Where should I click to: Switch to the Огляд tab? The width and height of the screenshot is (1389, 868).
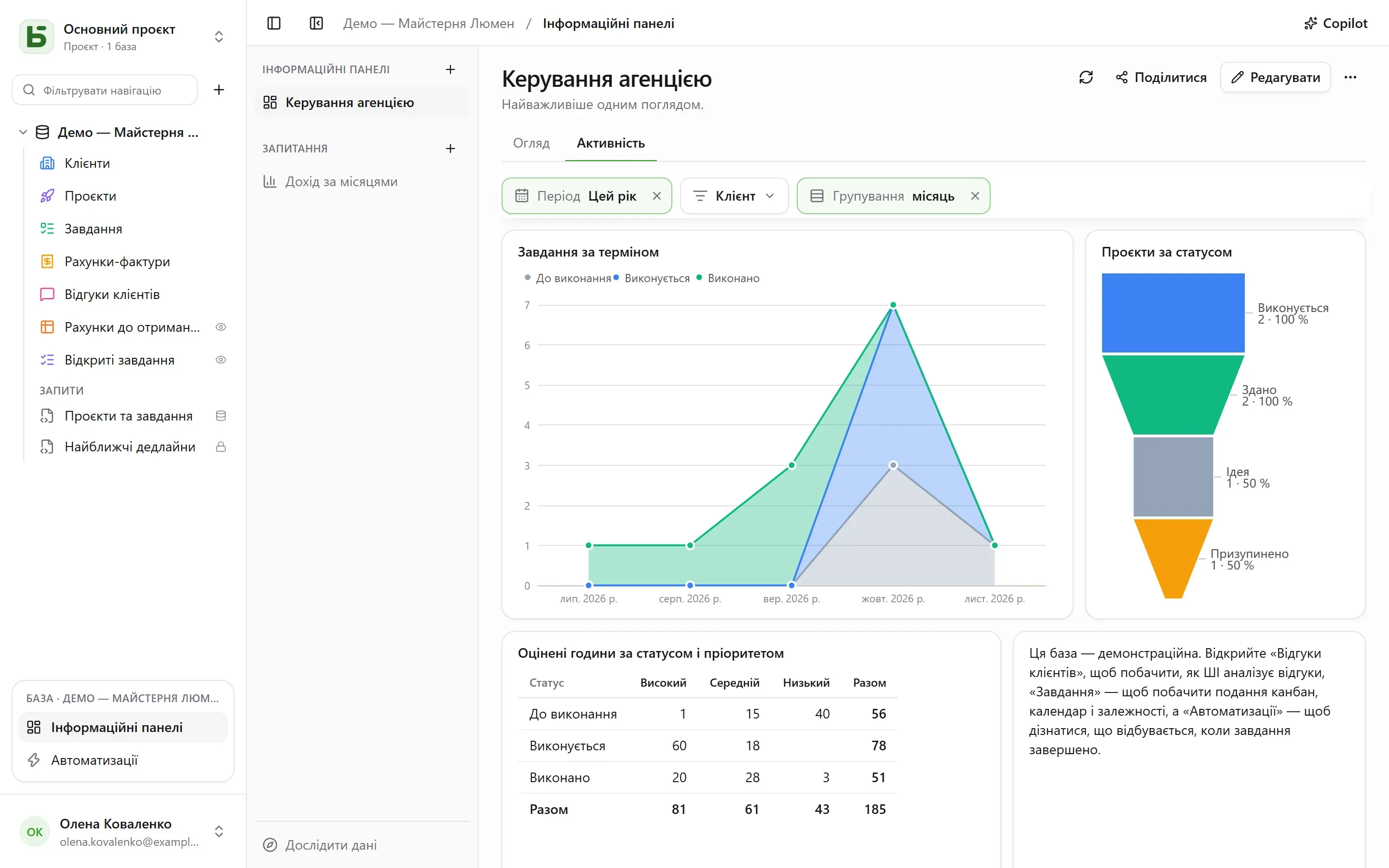[x=531, y=143]
